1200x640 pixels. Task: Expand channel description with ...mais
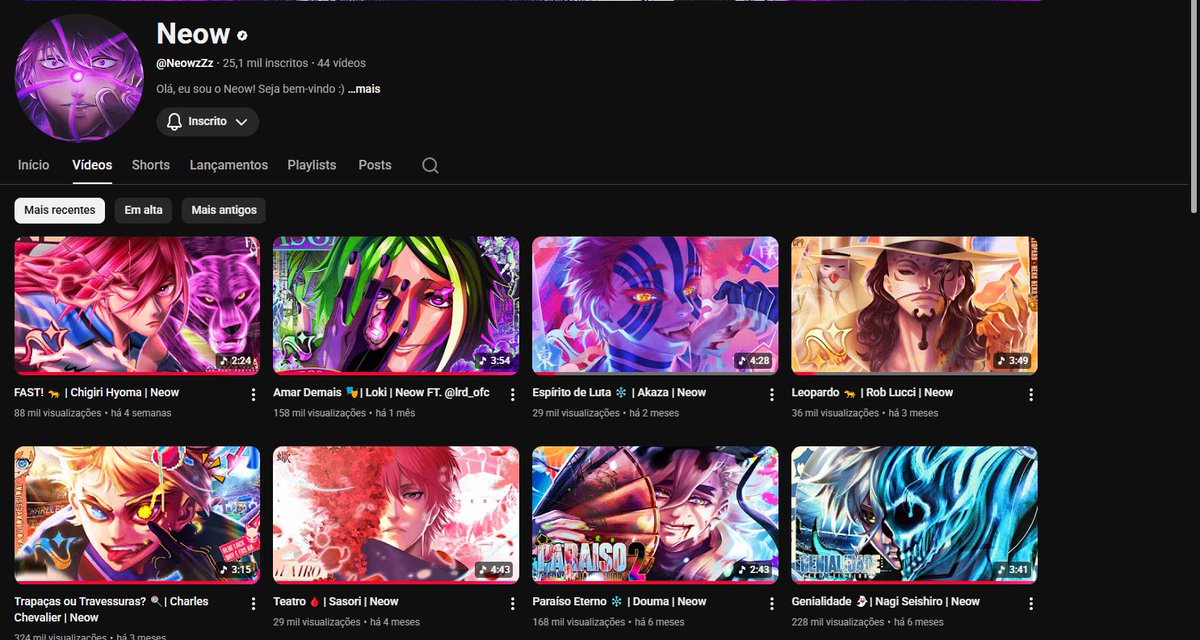(364, 89)
